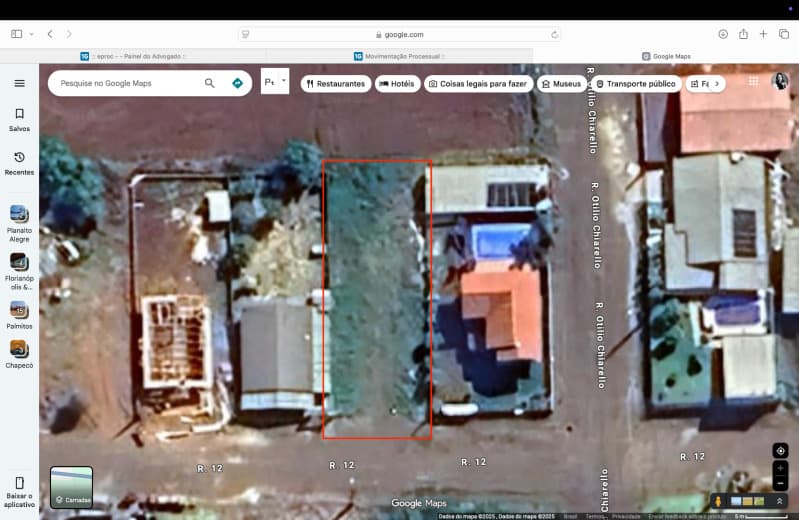Open the Planalto Alegre recent place
This screenshot has height=520, width=799.
[x=19, y=224]
